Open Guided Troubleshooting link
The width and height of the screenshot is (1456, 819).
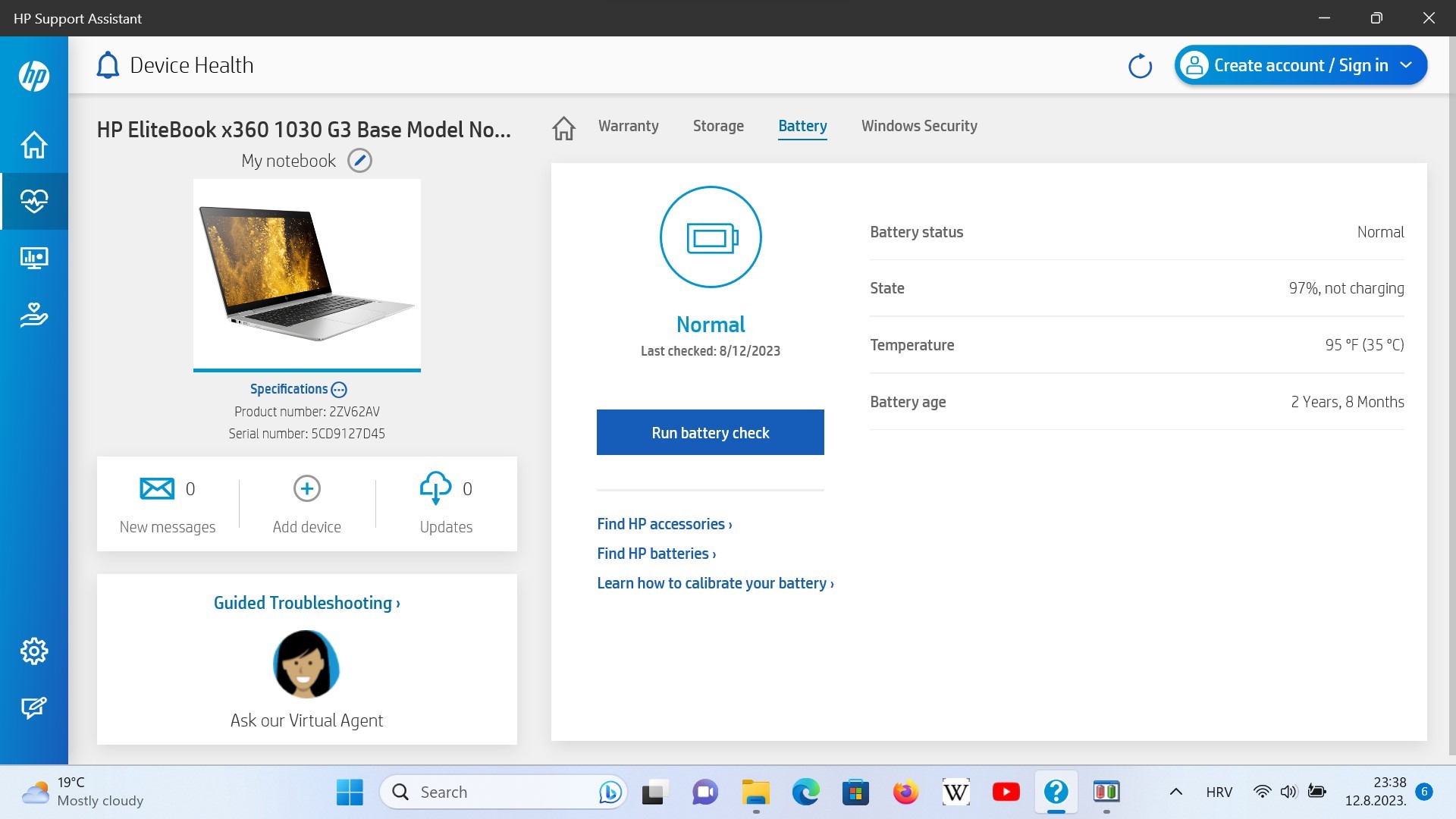(x=306, y=603)
